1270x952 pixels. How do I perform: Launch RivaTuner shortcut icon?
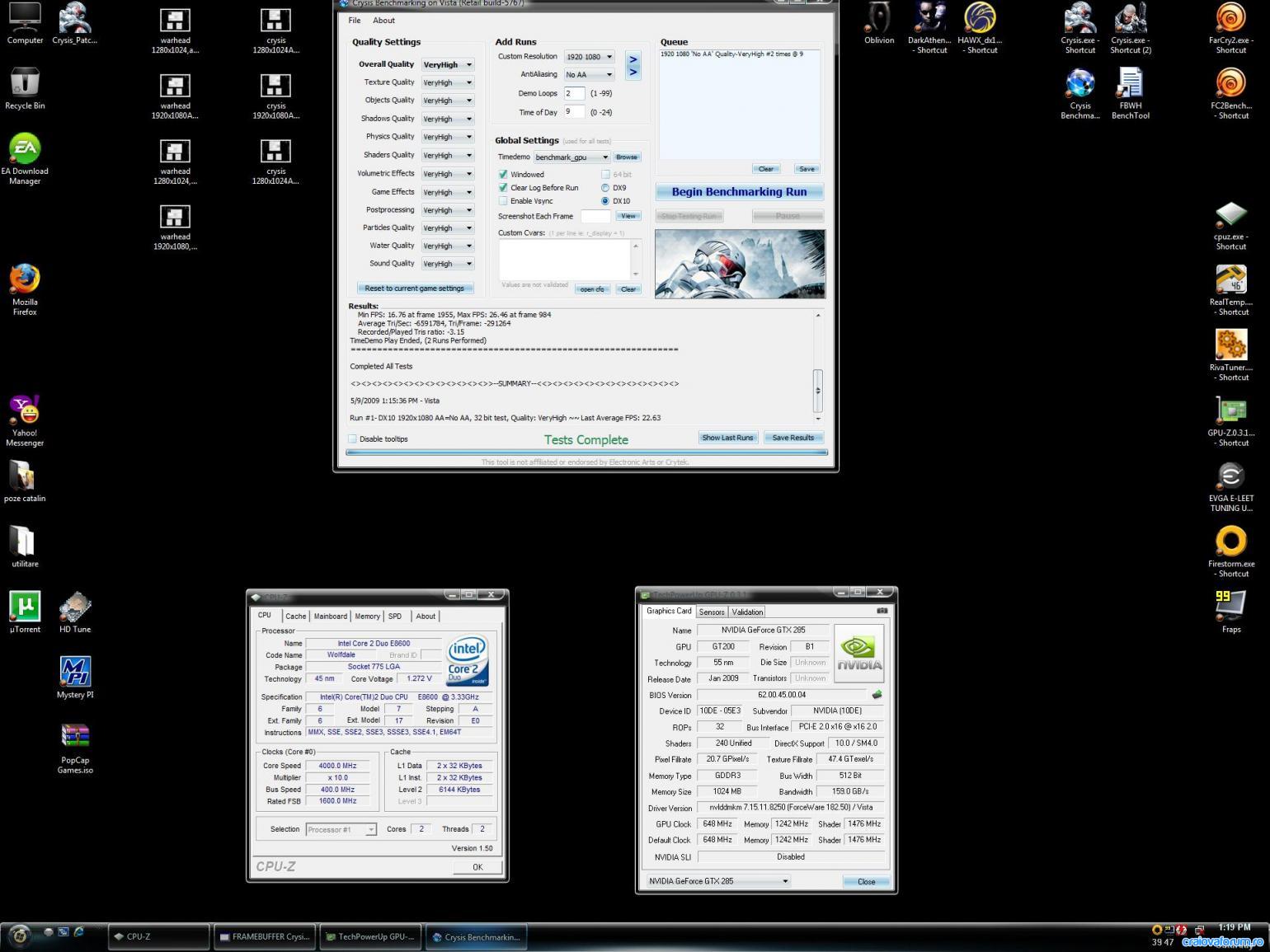[1231, 355]
